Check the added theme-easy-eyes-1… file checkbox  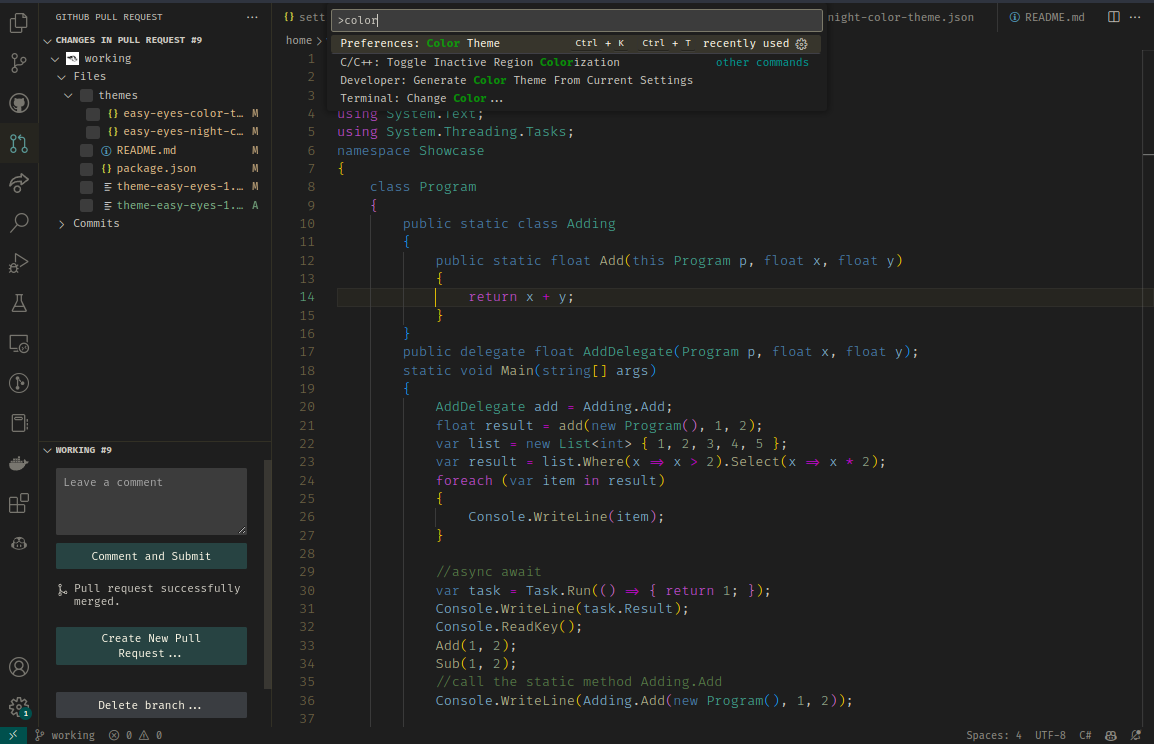(x=87, y=205)
